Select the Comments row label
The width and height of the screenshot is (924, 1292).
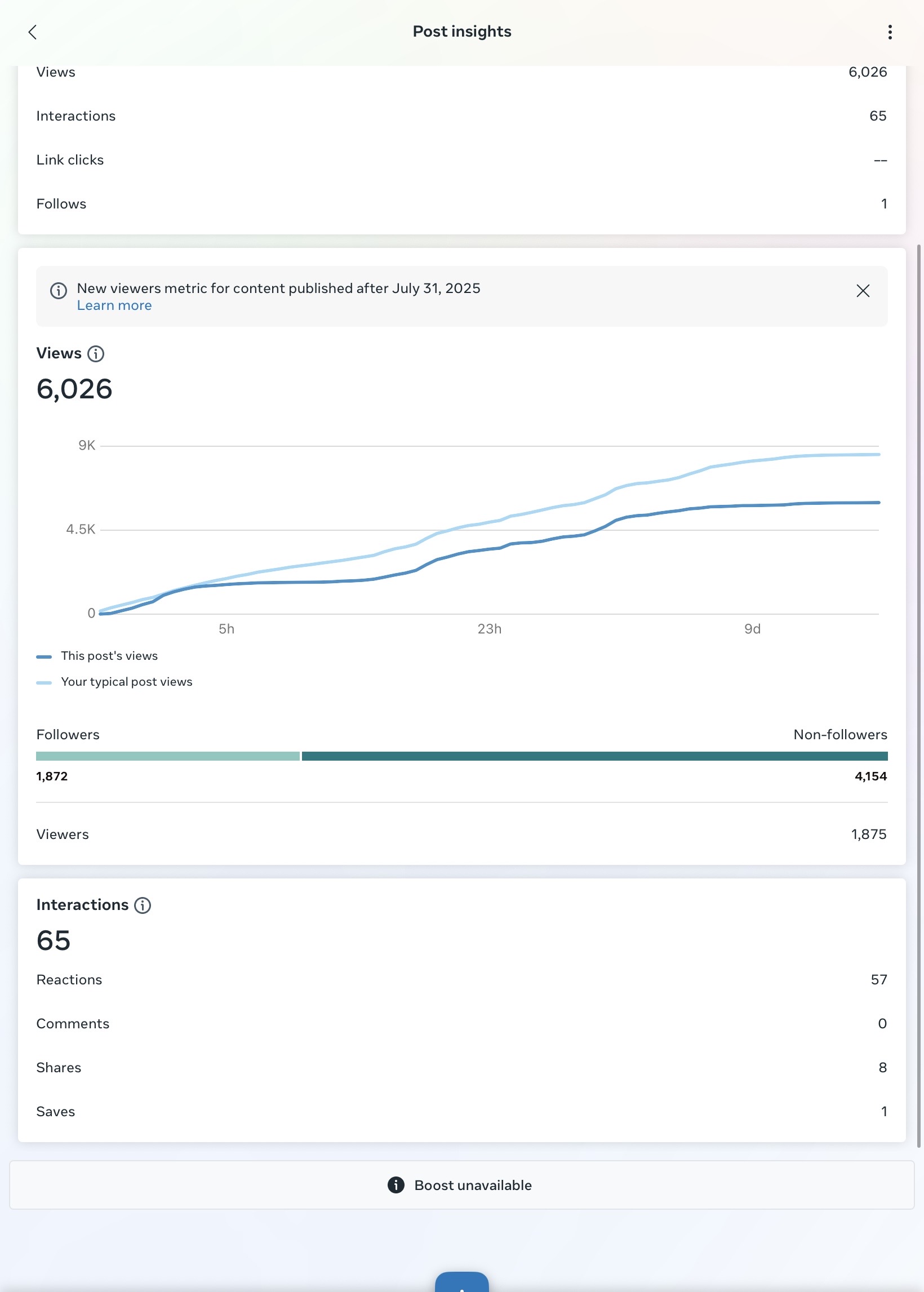[x=73, y=1023]
